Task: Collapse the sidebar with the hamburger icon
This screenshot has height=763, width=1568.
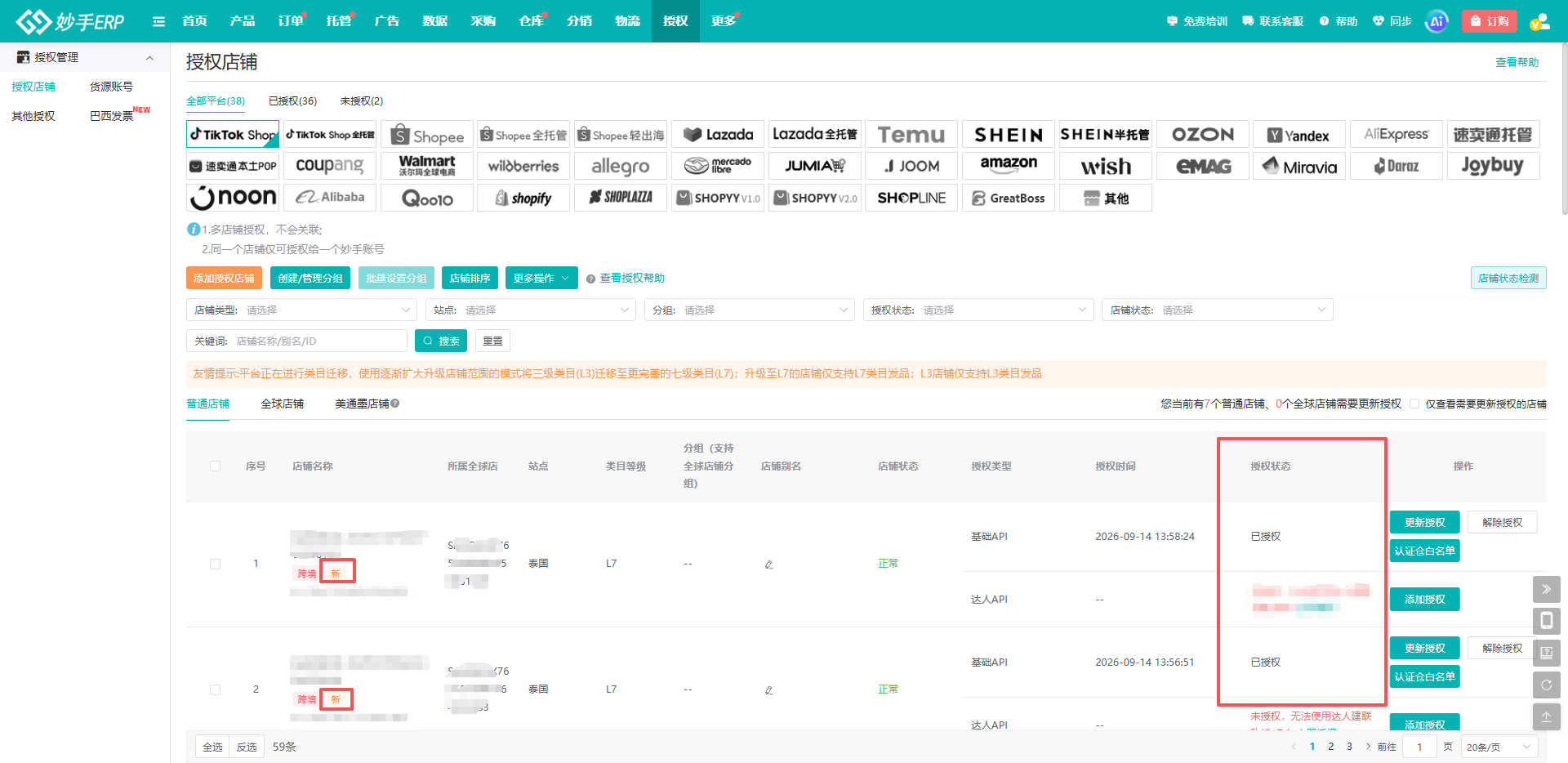Action: click(158, 21)
